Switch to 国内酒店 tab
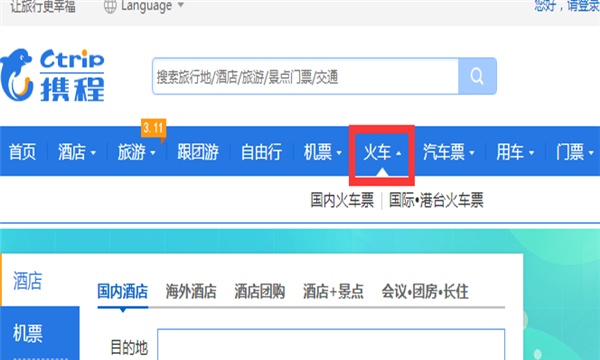Screen dimensions: 600x360 (x=122, y=292)
